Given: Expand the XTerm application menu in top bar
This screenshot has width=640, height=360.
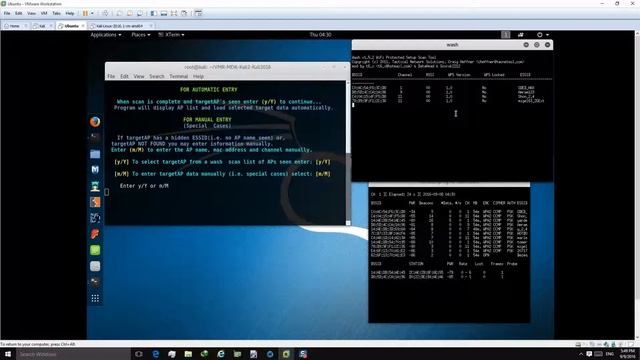Looking at the screenshot, I should click(171, 35).
